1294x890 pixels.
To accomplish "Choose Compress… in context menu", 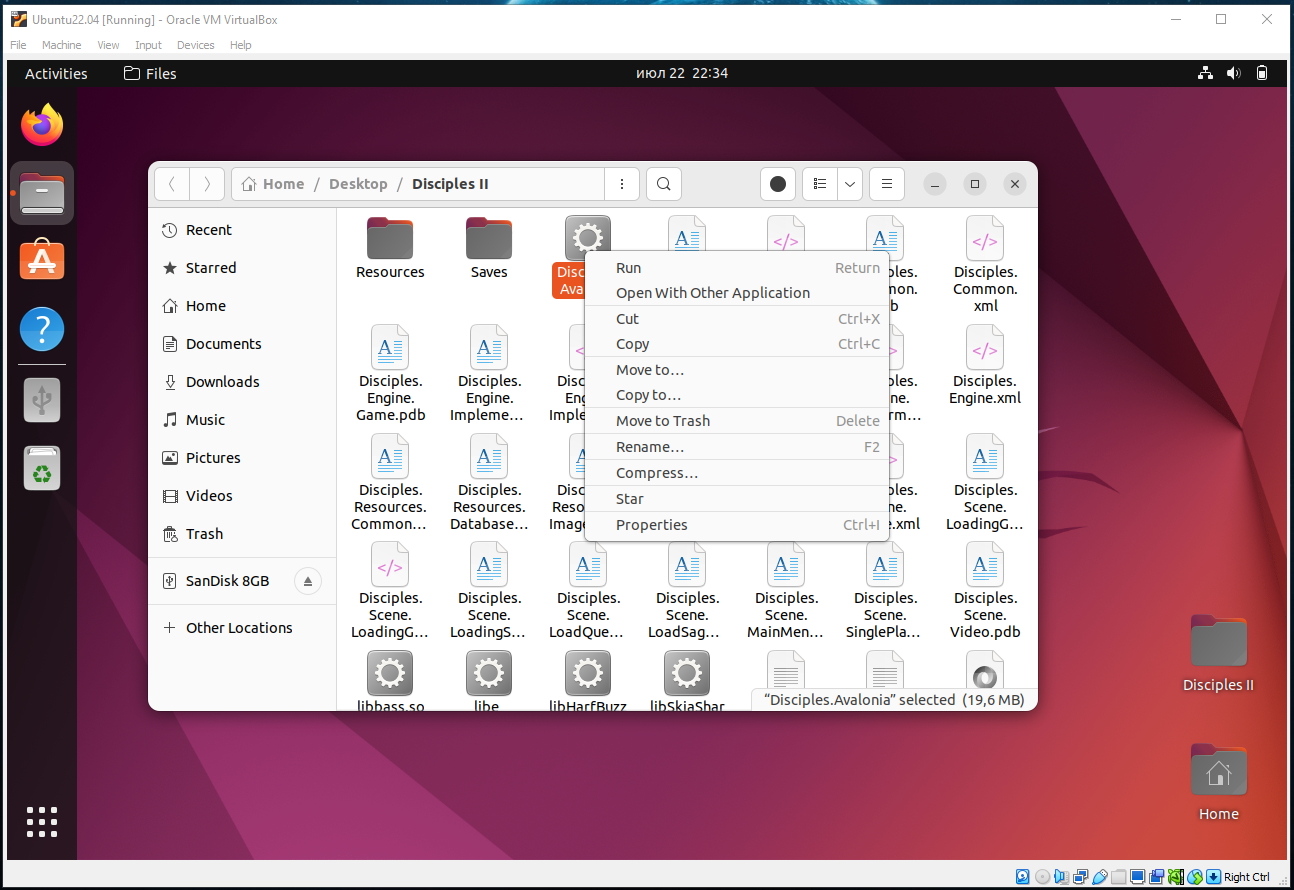I will 737,473.
